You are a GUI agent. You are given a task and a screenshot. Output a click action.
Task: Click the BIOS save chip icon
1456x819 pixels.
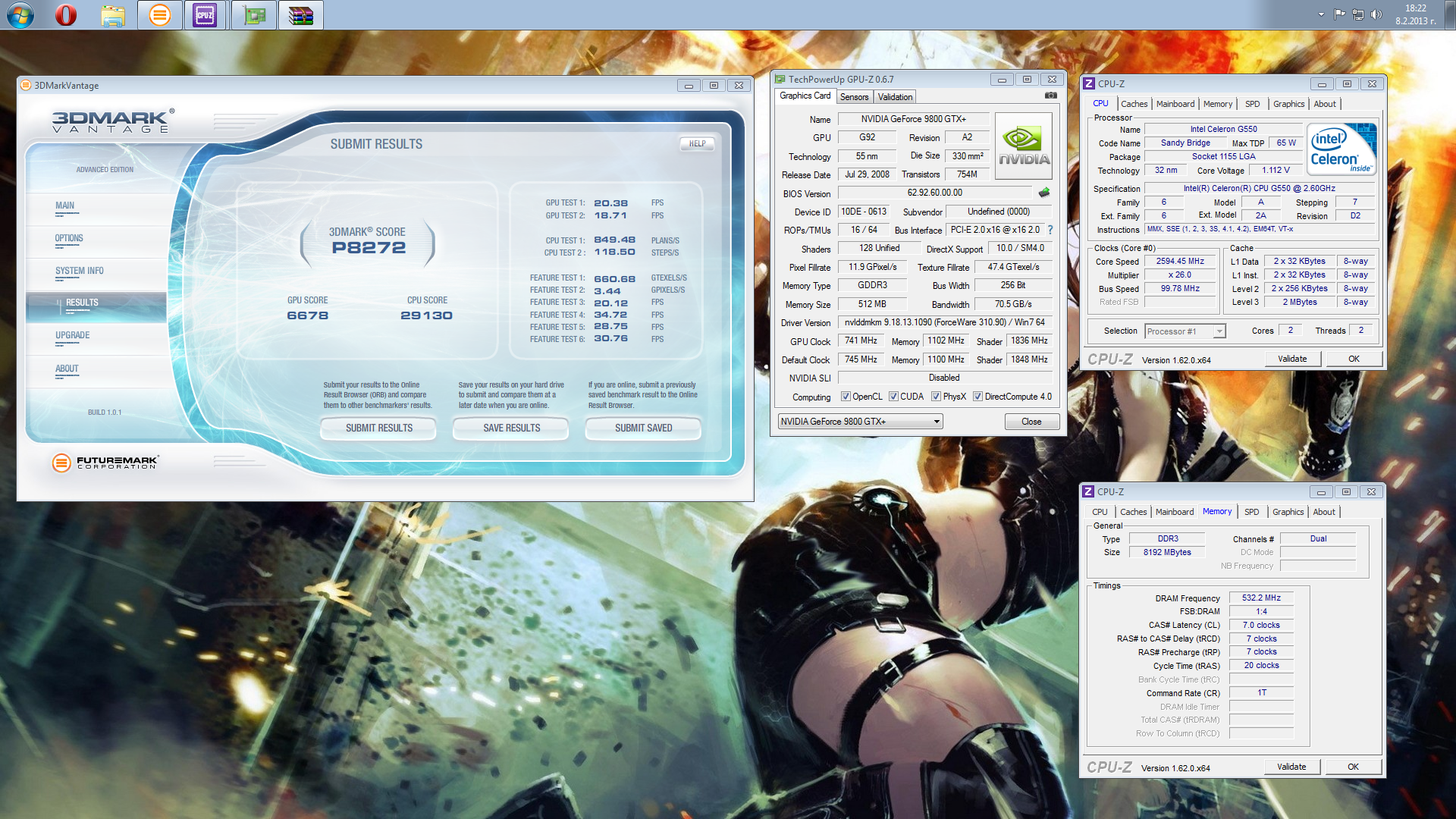[x=1044, y=193]
